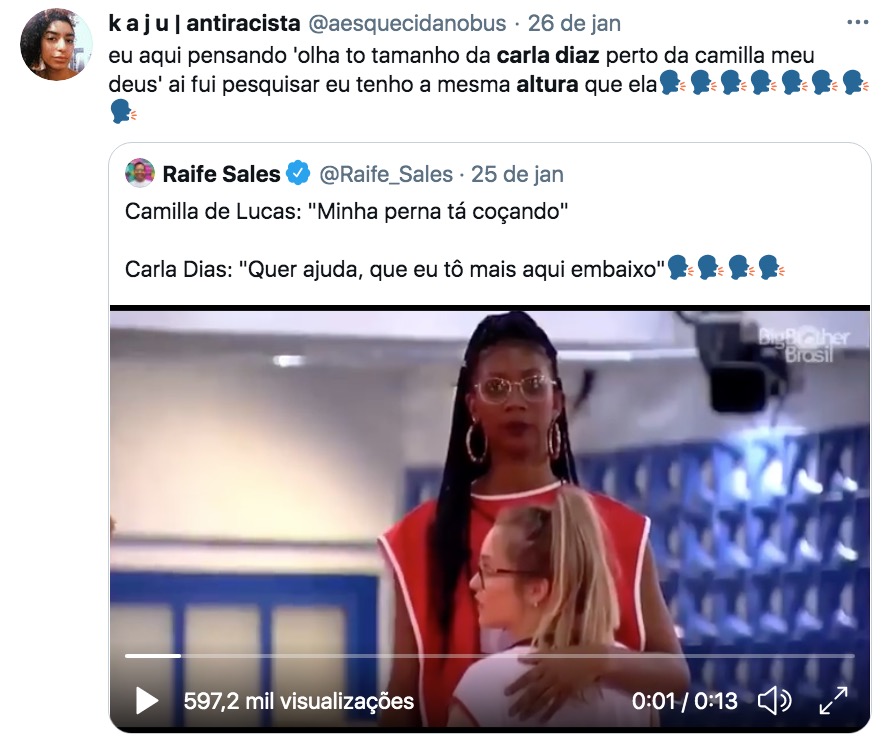Open Raife Sales' small avatar

140,173
